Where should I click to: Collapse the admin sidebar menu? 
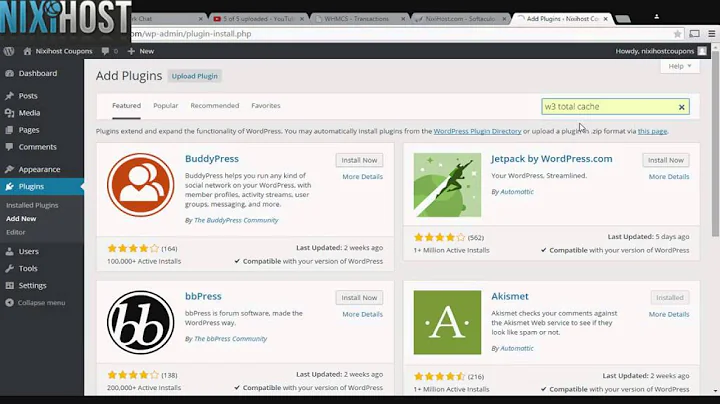point(36,303)
